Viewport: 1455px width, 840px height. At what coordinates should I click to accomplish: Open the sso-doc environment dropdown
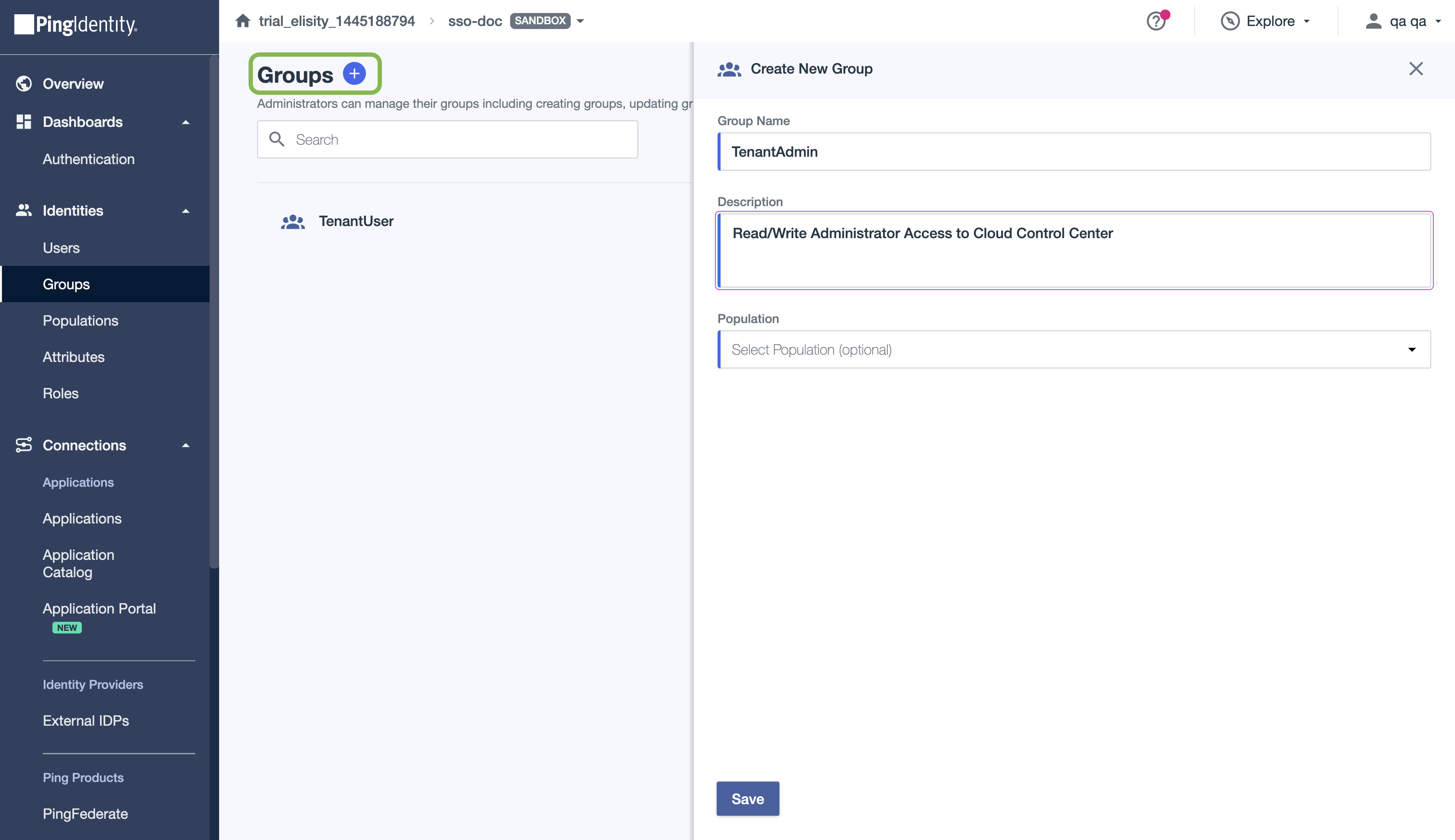pos(580,21)
